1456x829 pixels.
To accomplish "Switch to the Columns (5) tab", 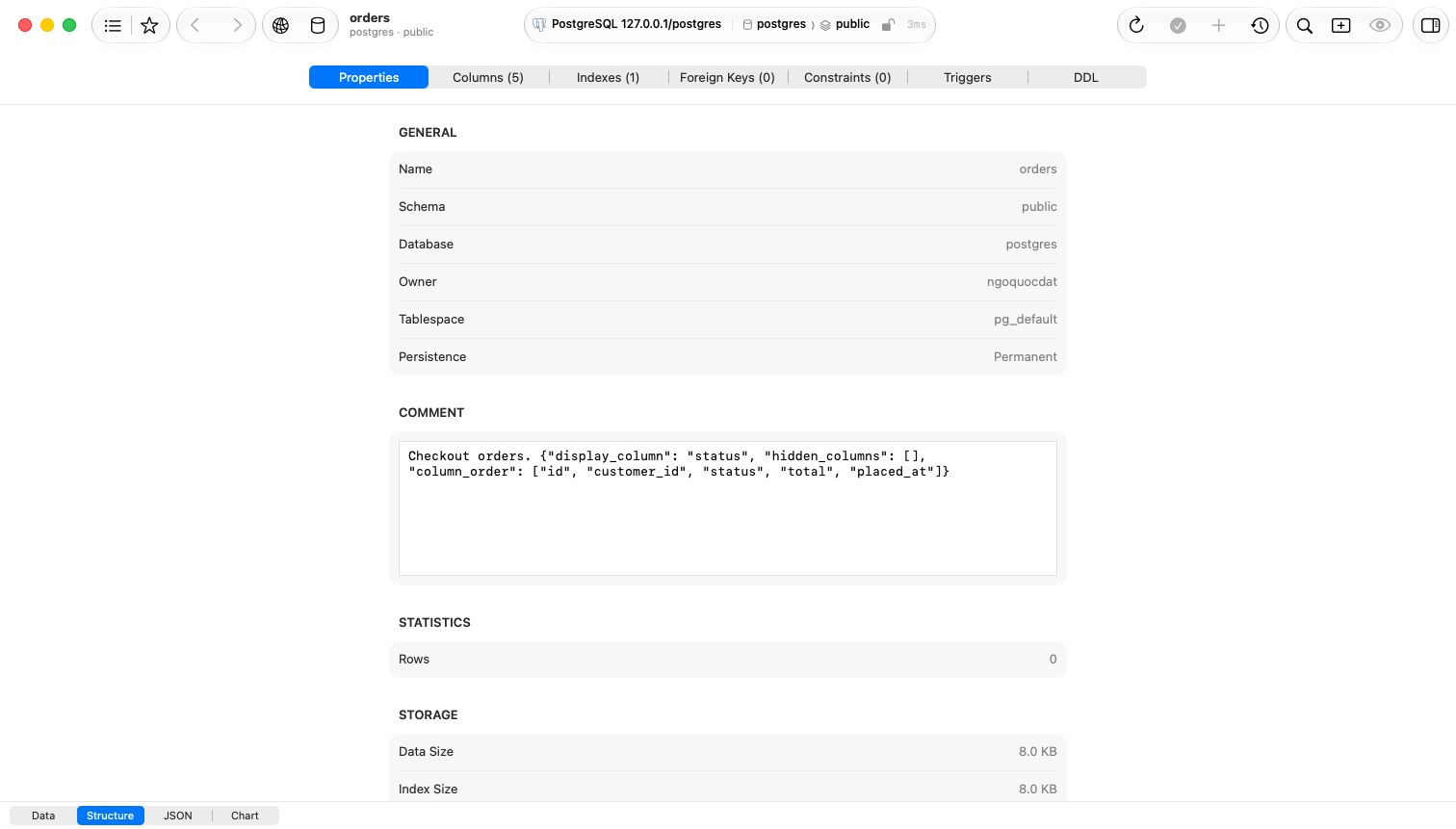I will [488, 77].
